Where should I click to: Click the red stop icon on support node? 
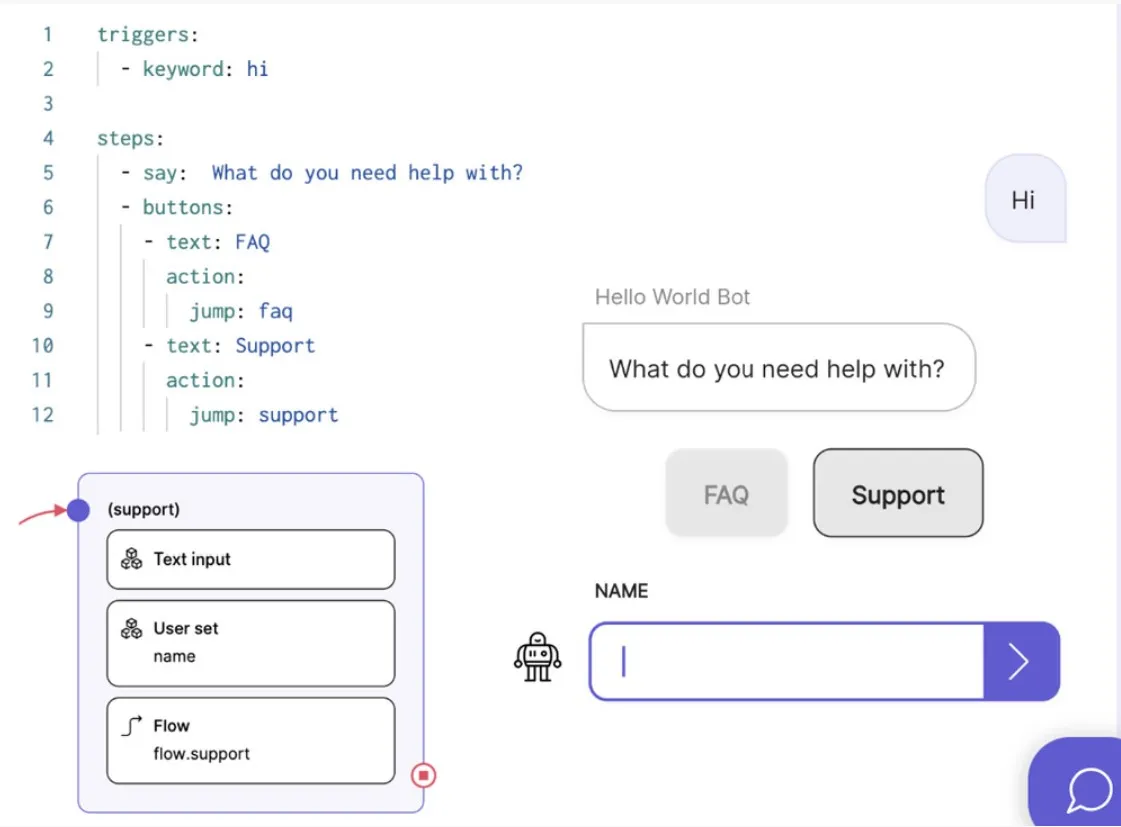(x=424, y=775)
